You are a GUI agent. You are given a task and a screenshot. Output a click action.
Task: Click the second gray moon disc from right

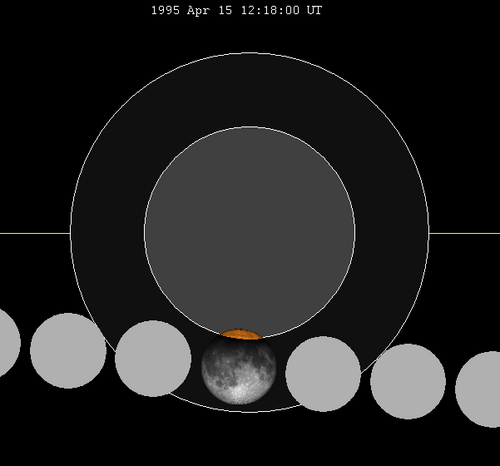point(408,382)
